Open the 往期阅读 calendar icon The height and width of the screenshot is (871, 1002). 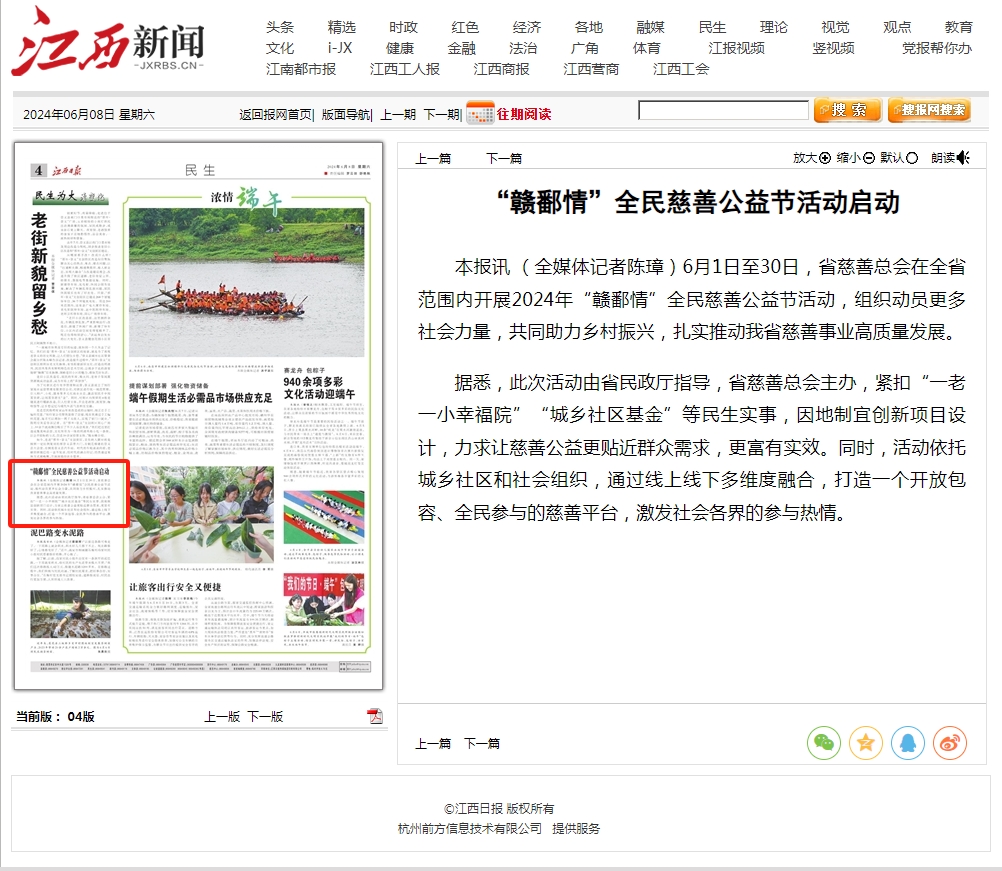coord(480,113)
